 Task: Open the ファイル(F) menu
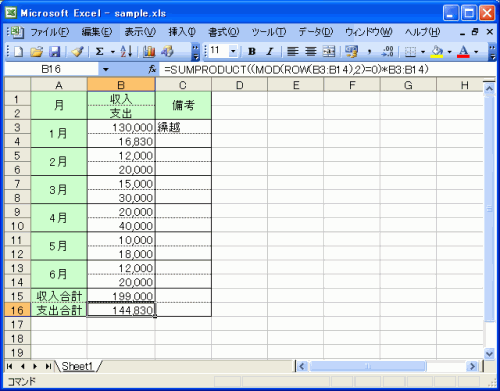point(50,32)
